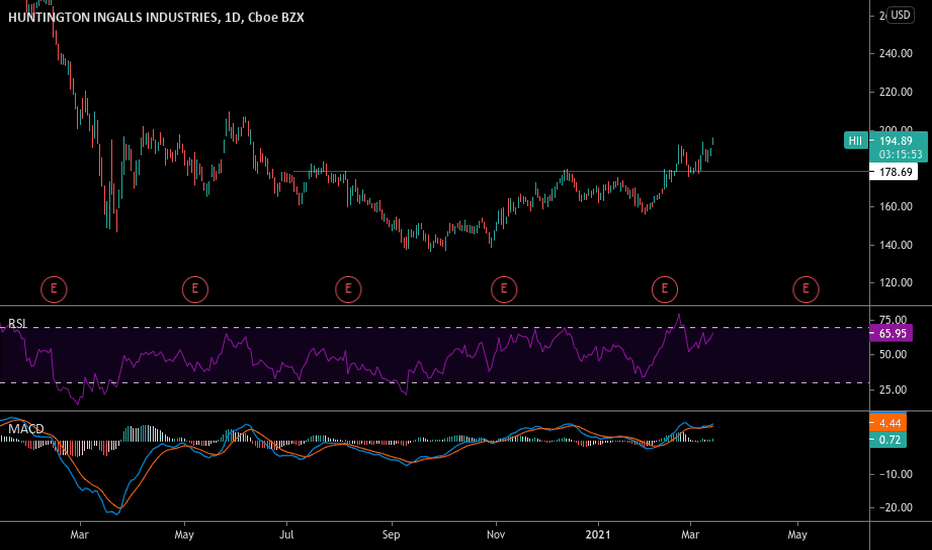Click the Nov label on time axis
The width and height of the screenshot is (932, 550).
click(496, 535)
